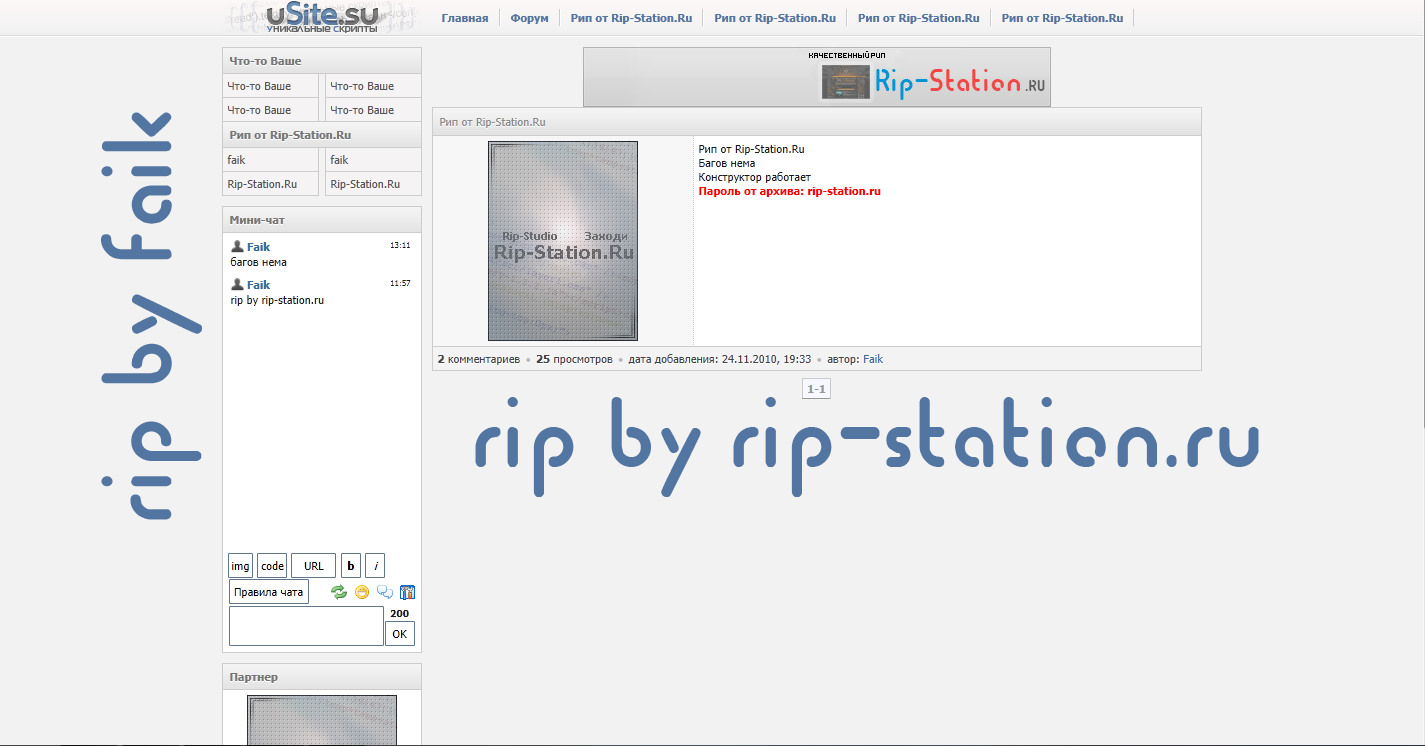Focus the mini-chat message text box
The width and height of the screenshot is (1425, 746).
[307, 626]
